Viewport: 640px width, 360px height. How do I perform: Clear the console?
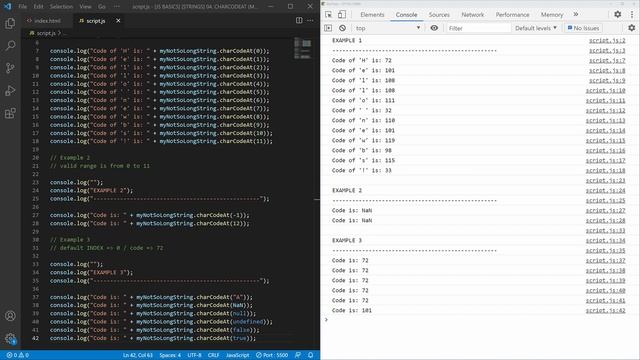click(x=342, y=28)
